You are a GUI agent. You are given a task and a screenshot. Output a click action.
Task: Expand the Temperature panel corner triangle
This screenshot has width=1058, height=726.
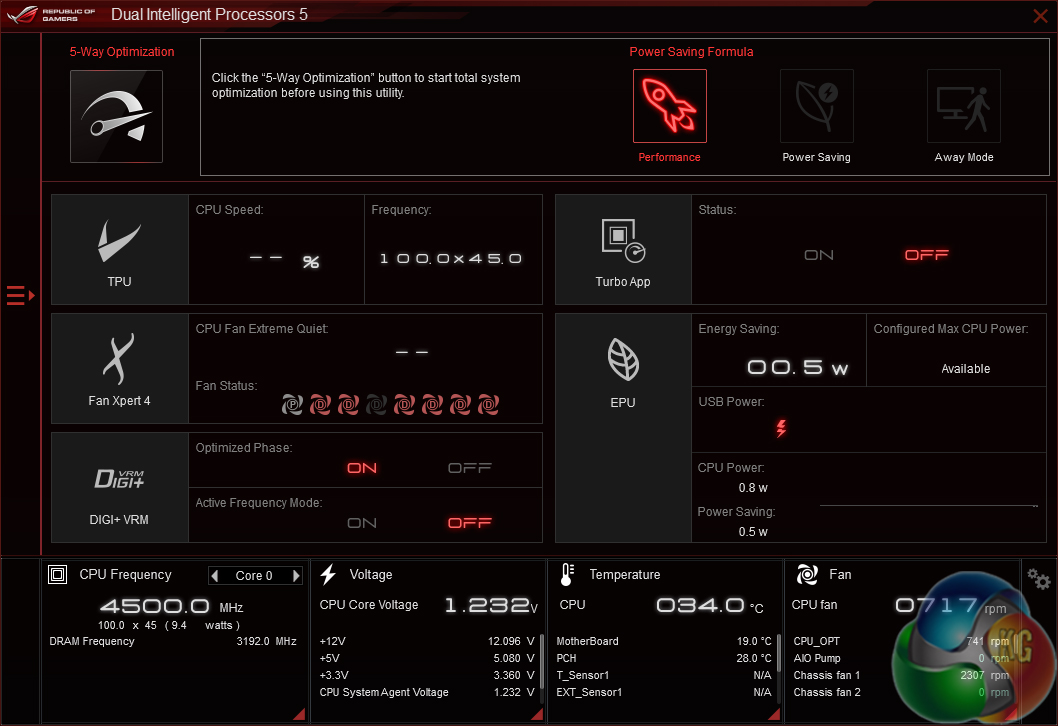click(x=773, y=713)
